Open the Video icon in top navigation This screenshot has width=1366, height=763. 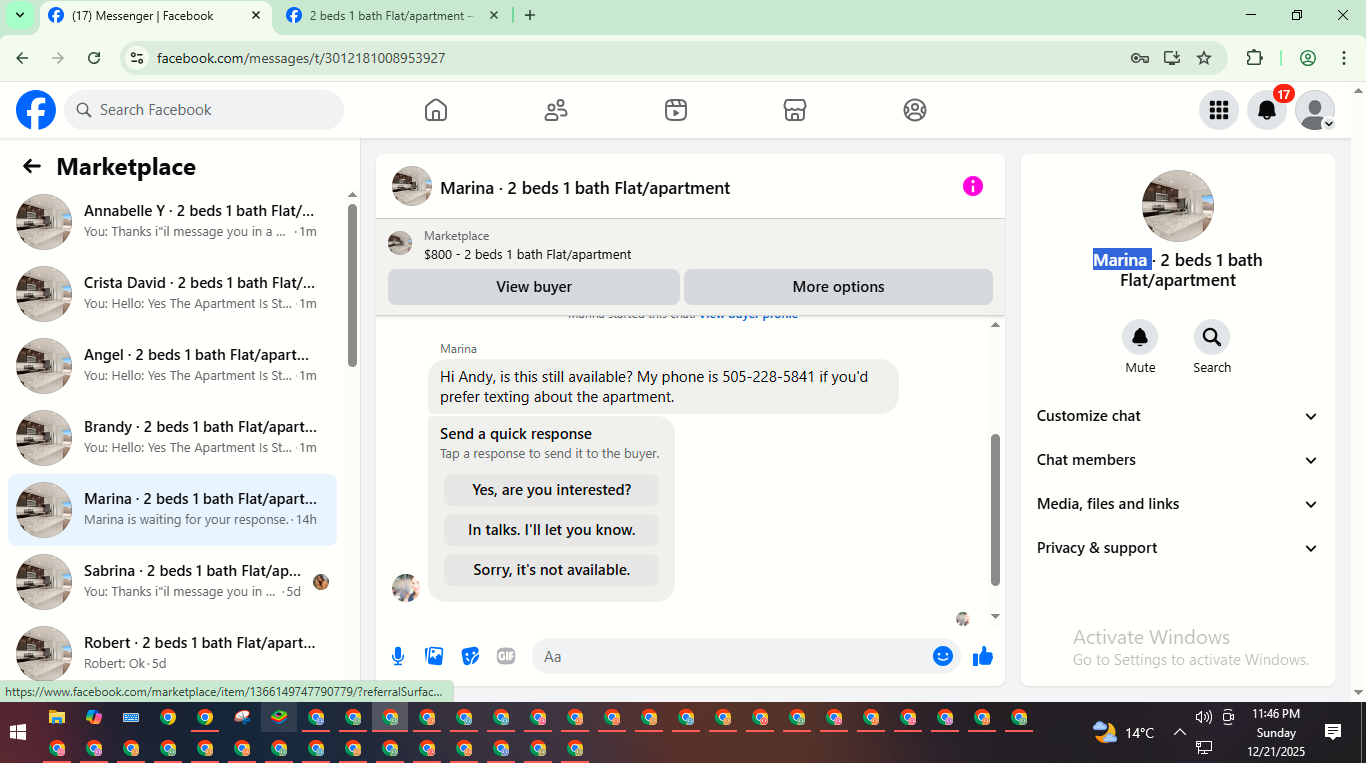tap(676, 110)
